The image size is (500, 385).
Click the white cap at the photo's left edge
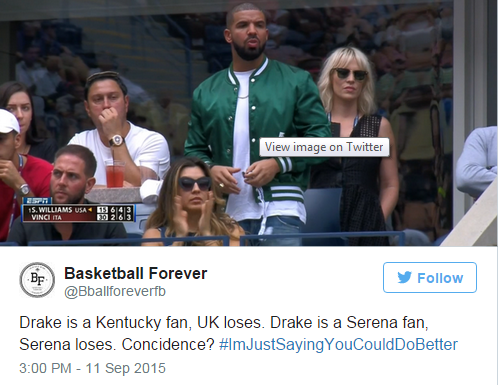point(9,121)
